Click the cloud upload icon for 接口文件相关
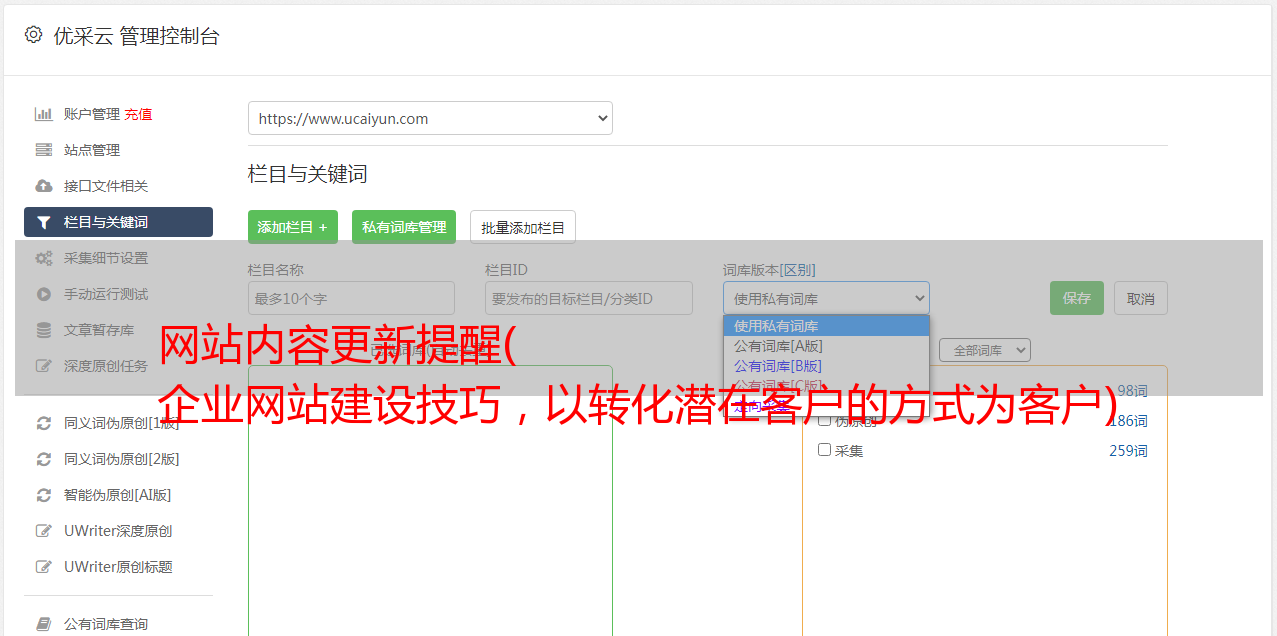The width and height of the screenshot is (1277, 636). [43, 186]
